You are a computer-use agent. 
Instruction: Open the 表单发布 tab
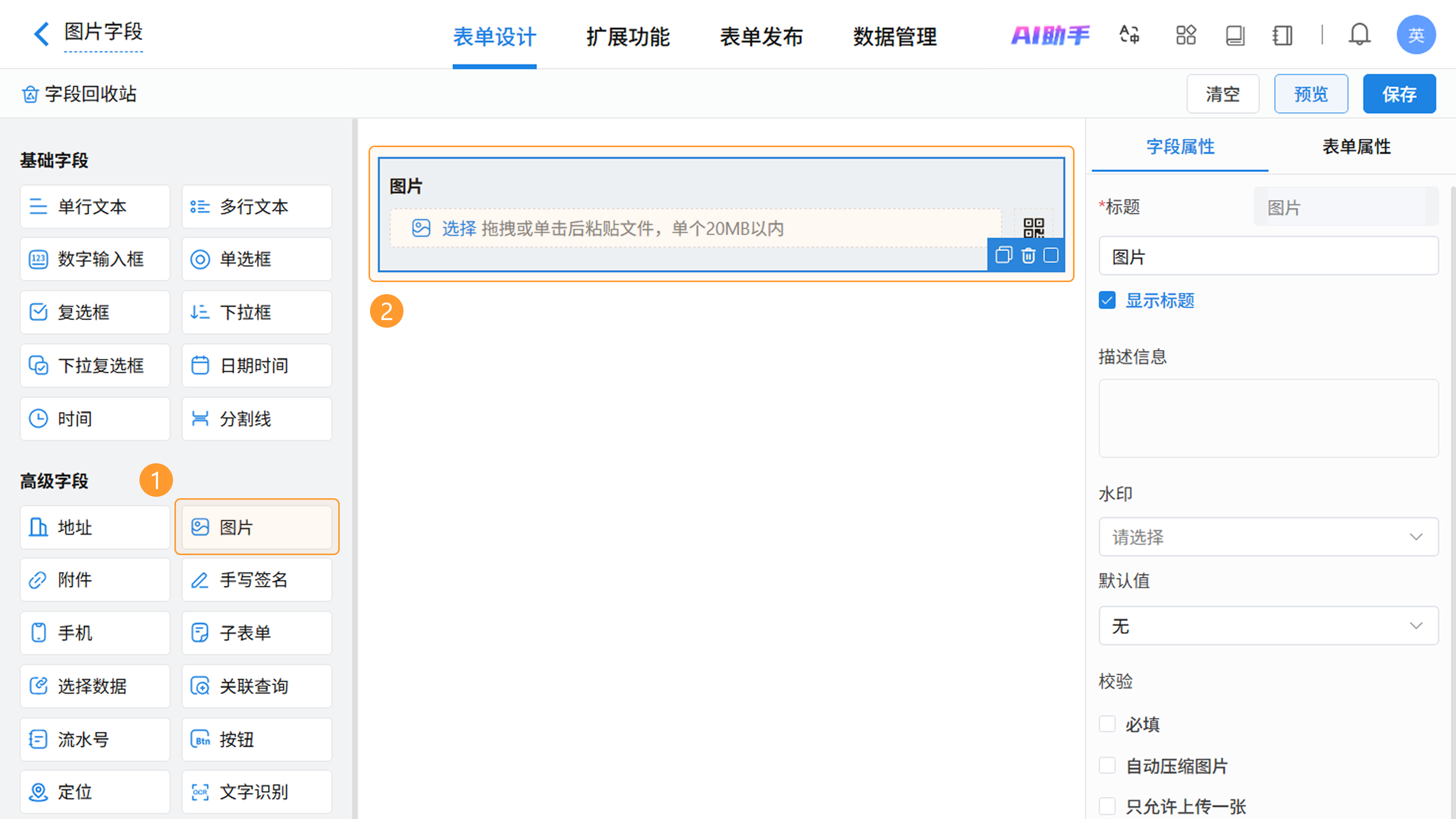[x=761, y=37]
